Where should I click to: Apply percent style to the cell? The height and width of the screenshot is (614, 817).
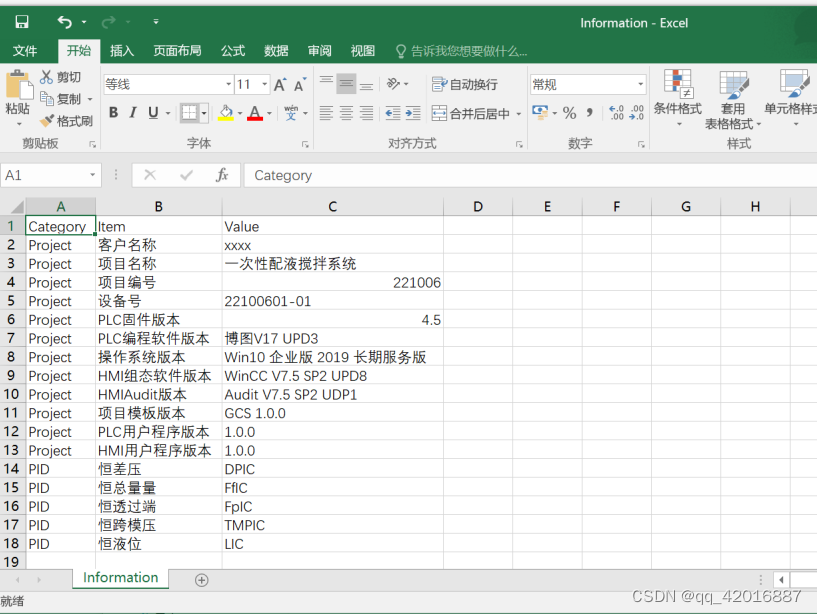(569, 114)
